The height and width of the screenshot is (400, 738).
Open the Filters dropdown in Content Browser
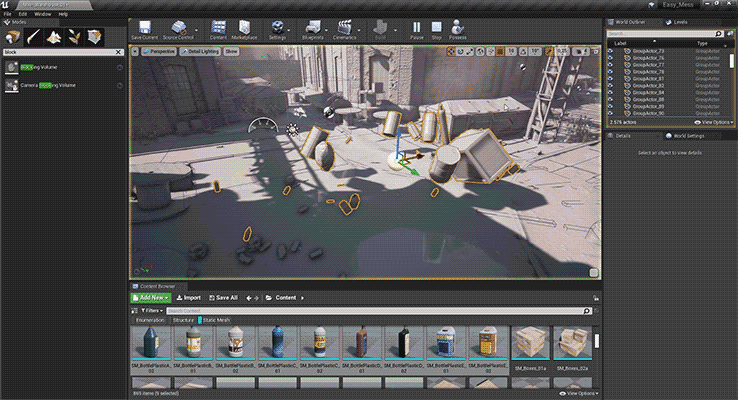click(x=150, y=311)
